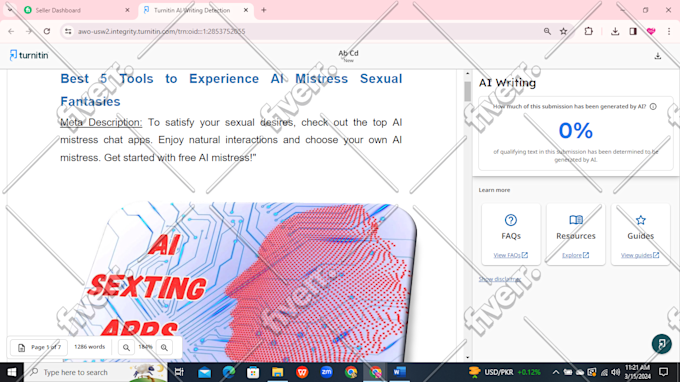Image resolution: width=680 pixels, height=382 pixels.
Task: Open info tooltip beside AI generation question
Action: (x=653, y=106)
